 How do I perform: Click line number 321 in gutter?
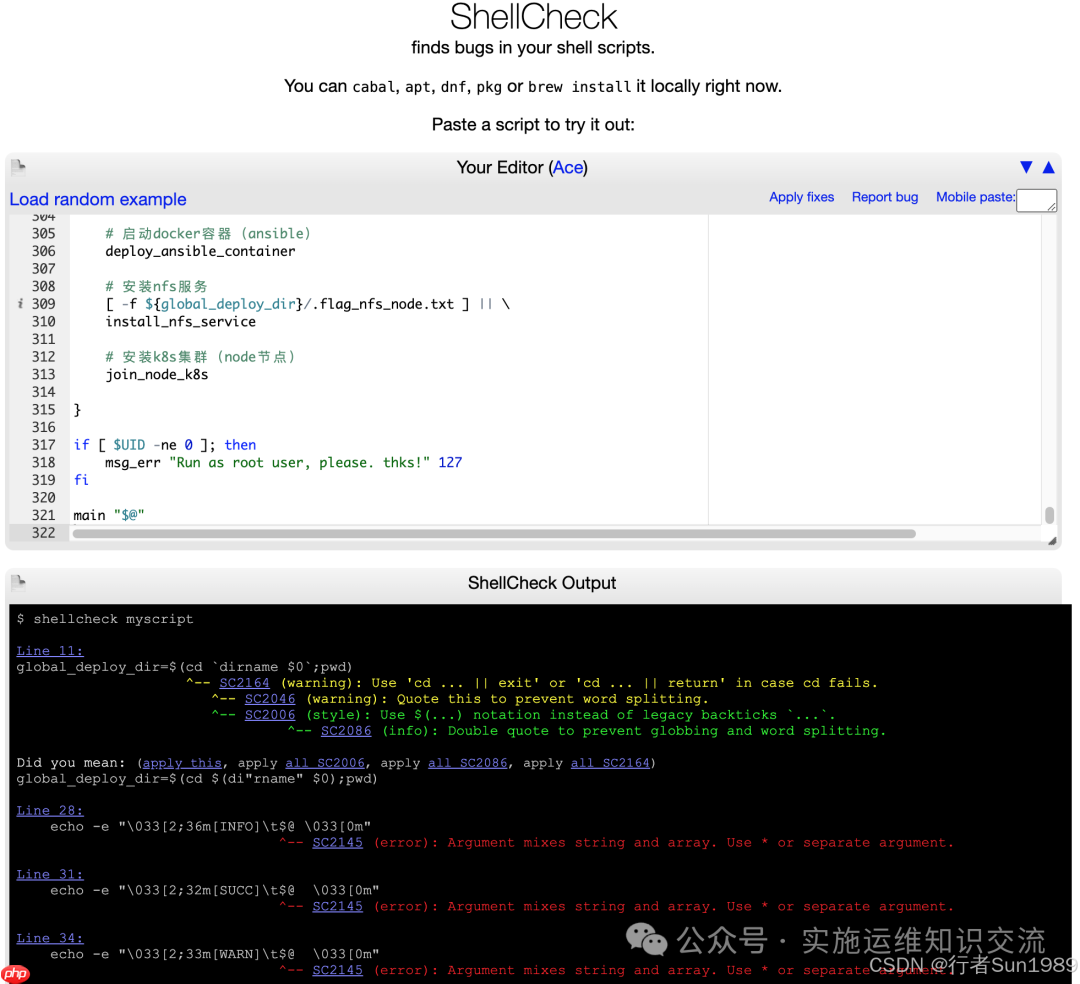point(43,515)
